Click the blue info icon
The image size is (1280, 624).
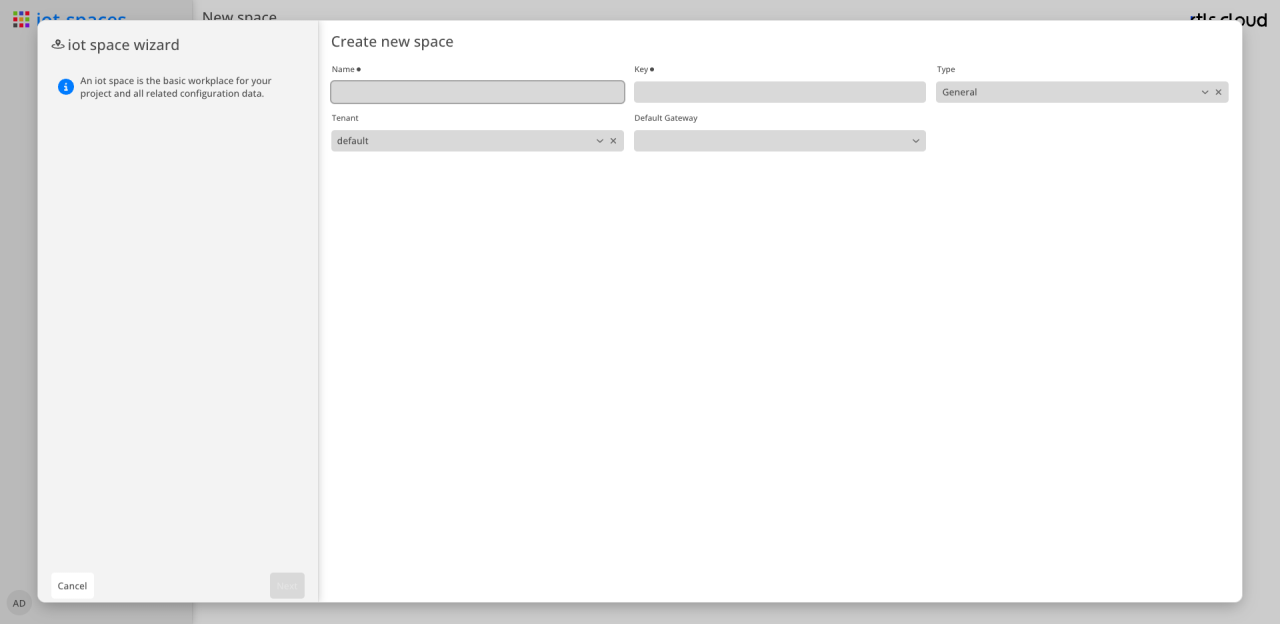tap(66, 87)
